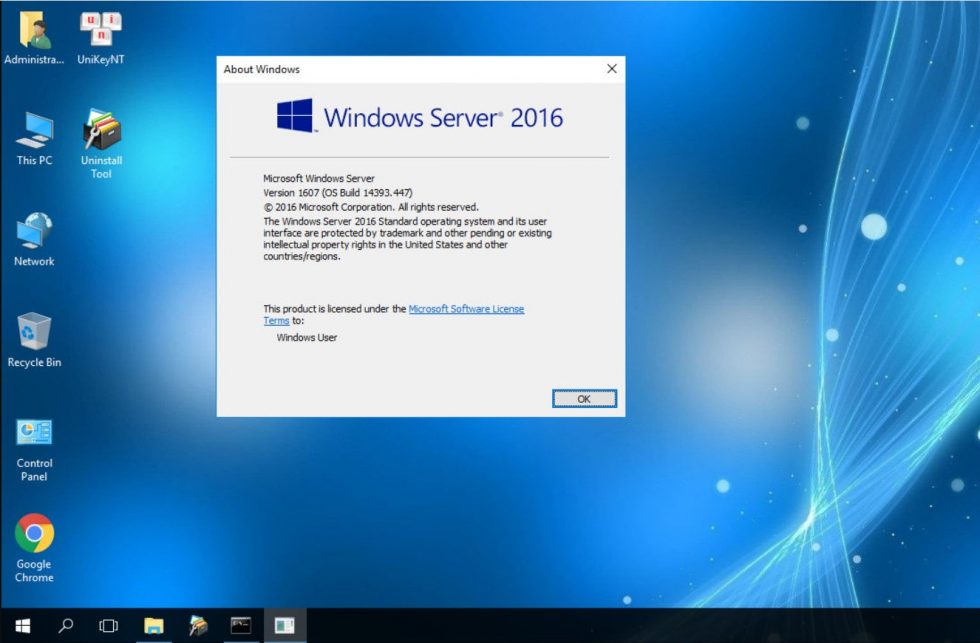Open Microsoft Software License link
980x643 pixels.
tap(466, 309)
